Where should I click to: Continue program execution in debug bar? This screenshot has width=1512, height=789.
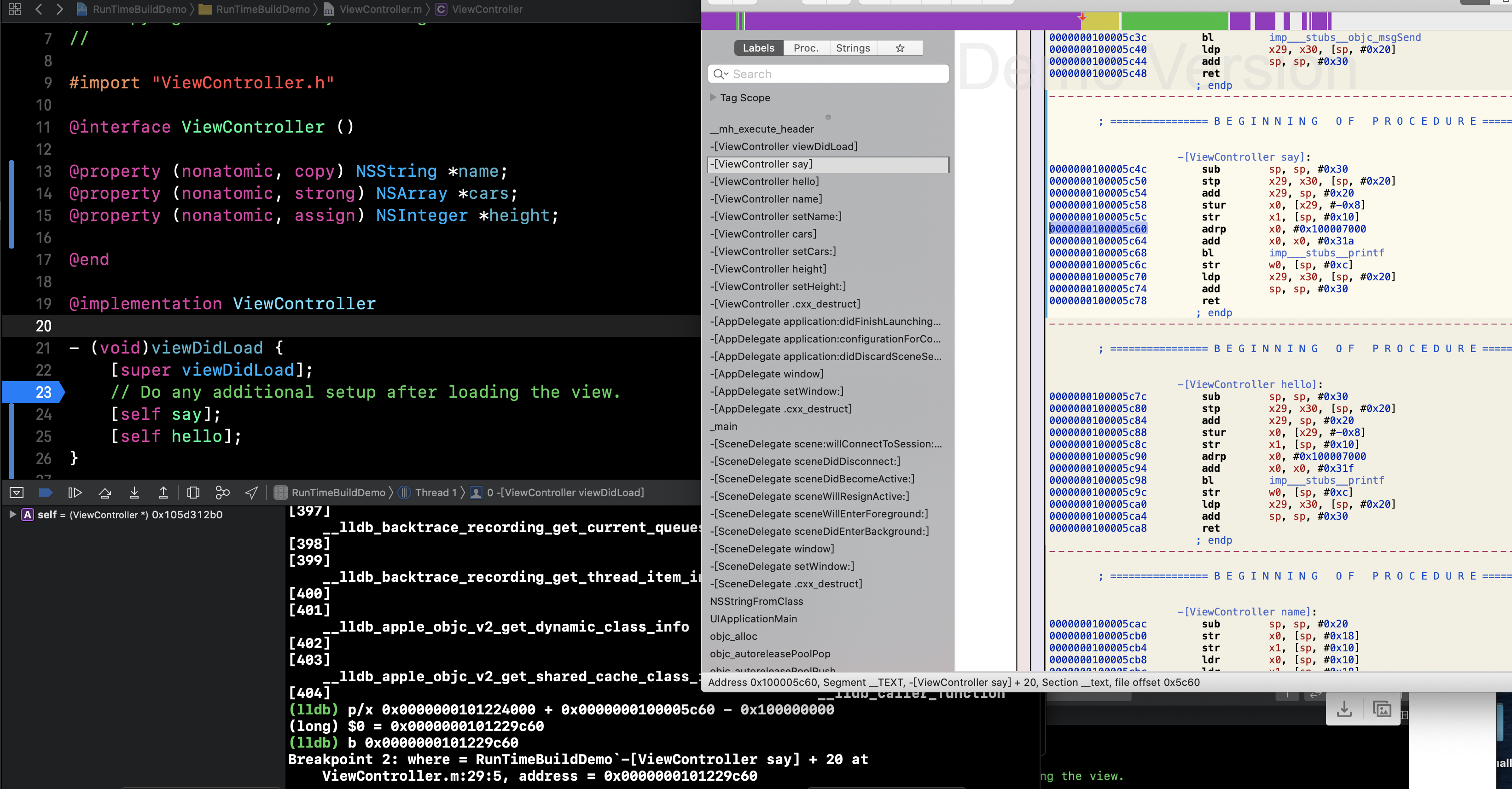click(x=75, y=493)
